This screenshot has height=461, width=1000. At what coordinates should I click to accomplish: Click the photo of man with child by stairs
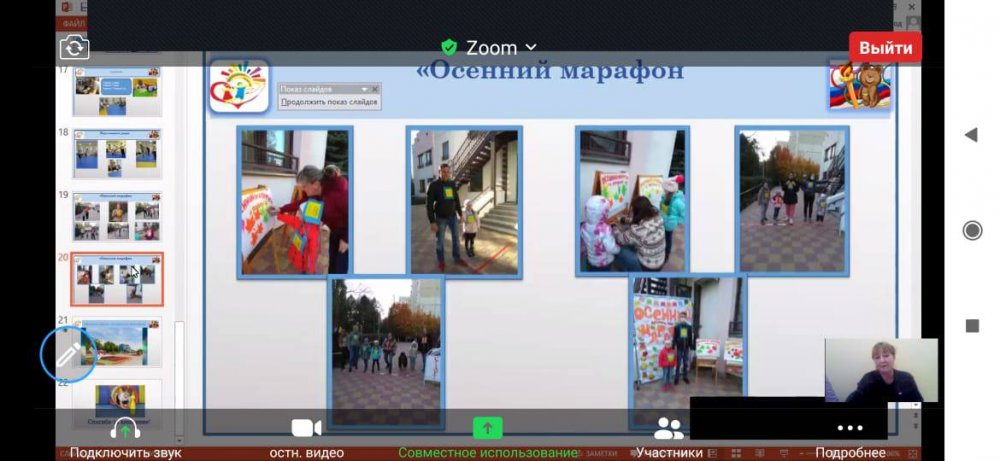[464, 202]
